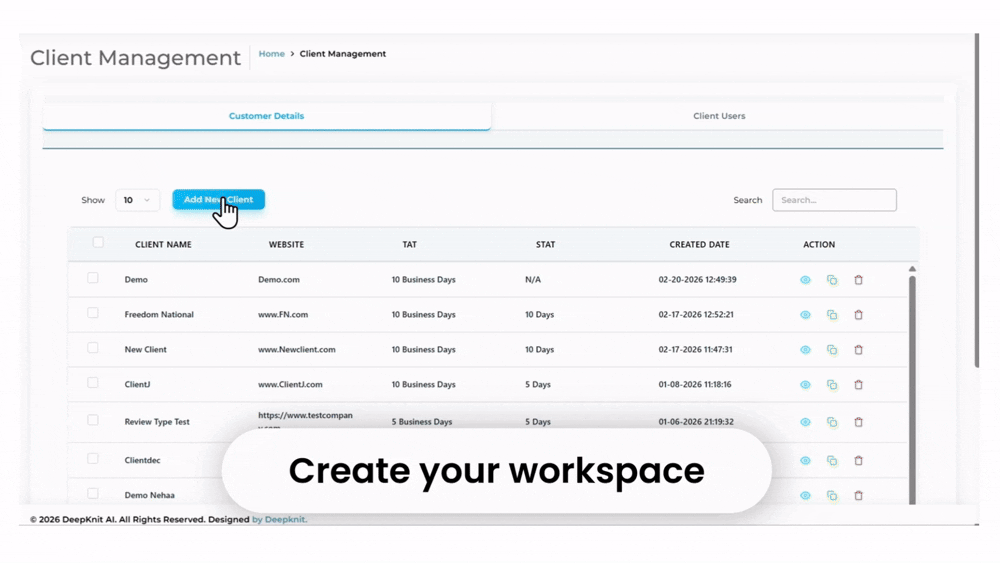Image resolution: width=1000 pixels, height=563 pixels.
Task: Click the CREATED DATE column header
Action: pos(699,245)
